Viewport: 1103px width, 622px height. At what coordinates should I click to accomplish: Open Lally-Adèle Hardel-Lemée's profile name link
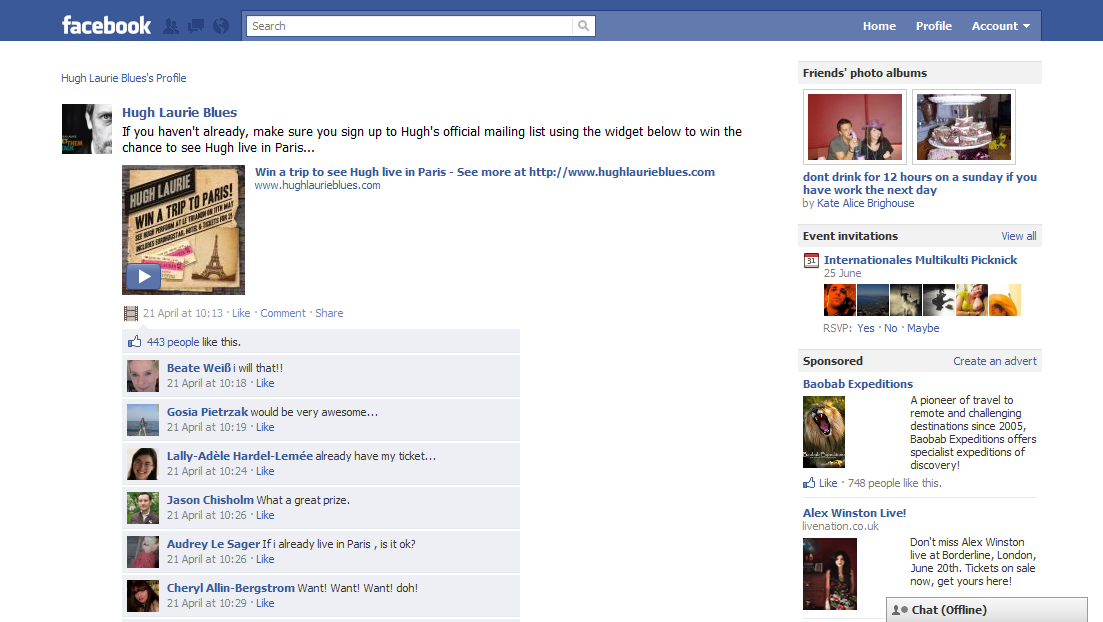(240, 456)
